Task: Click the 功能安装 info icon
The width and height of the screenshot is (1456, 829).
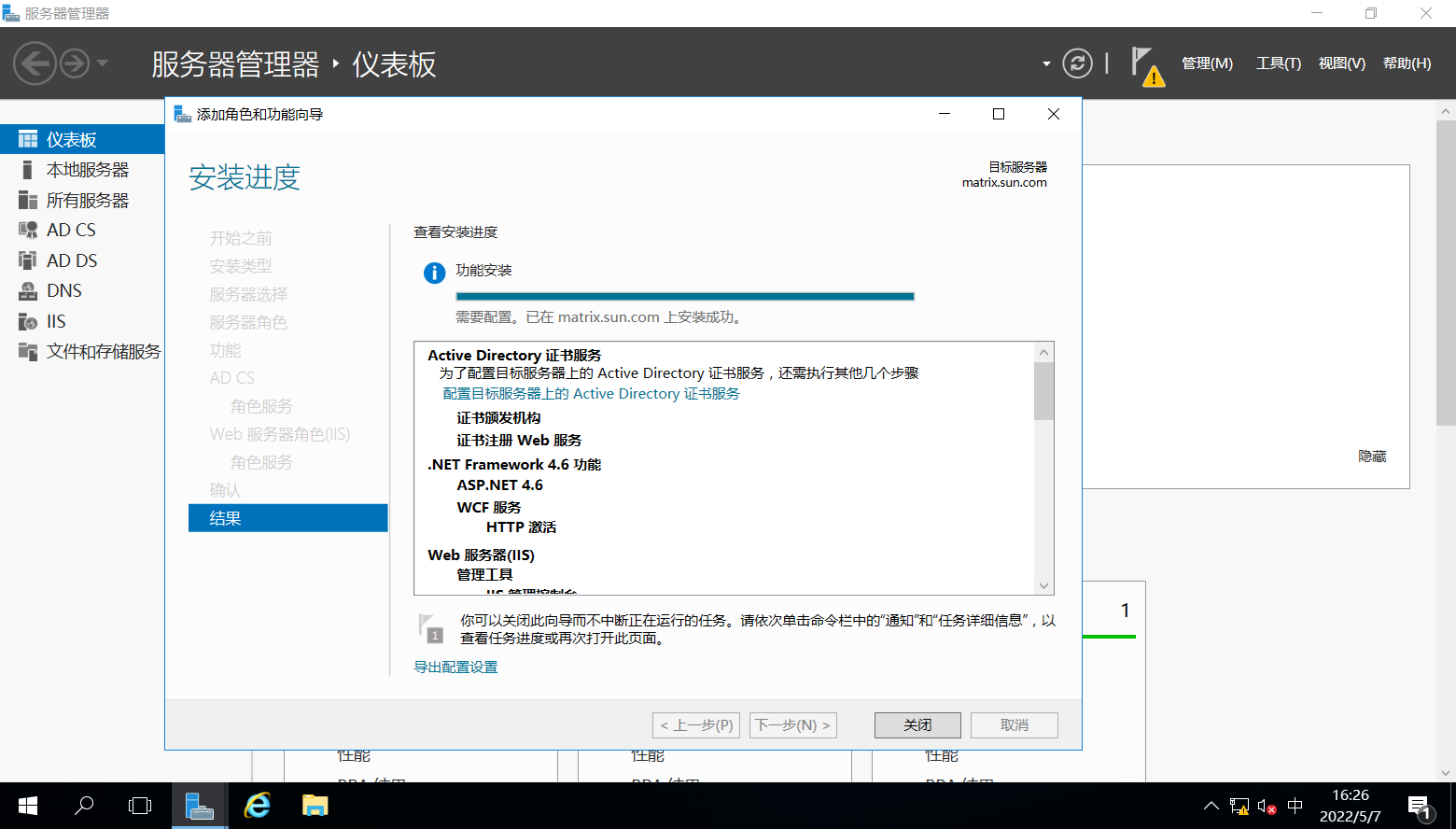Action: point(434,273)
